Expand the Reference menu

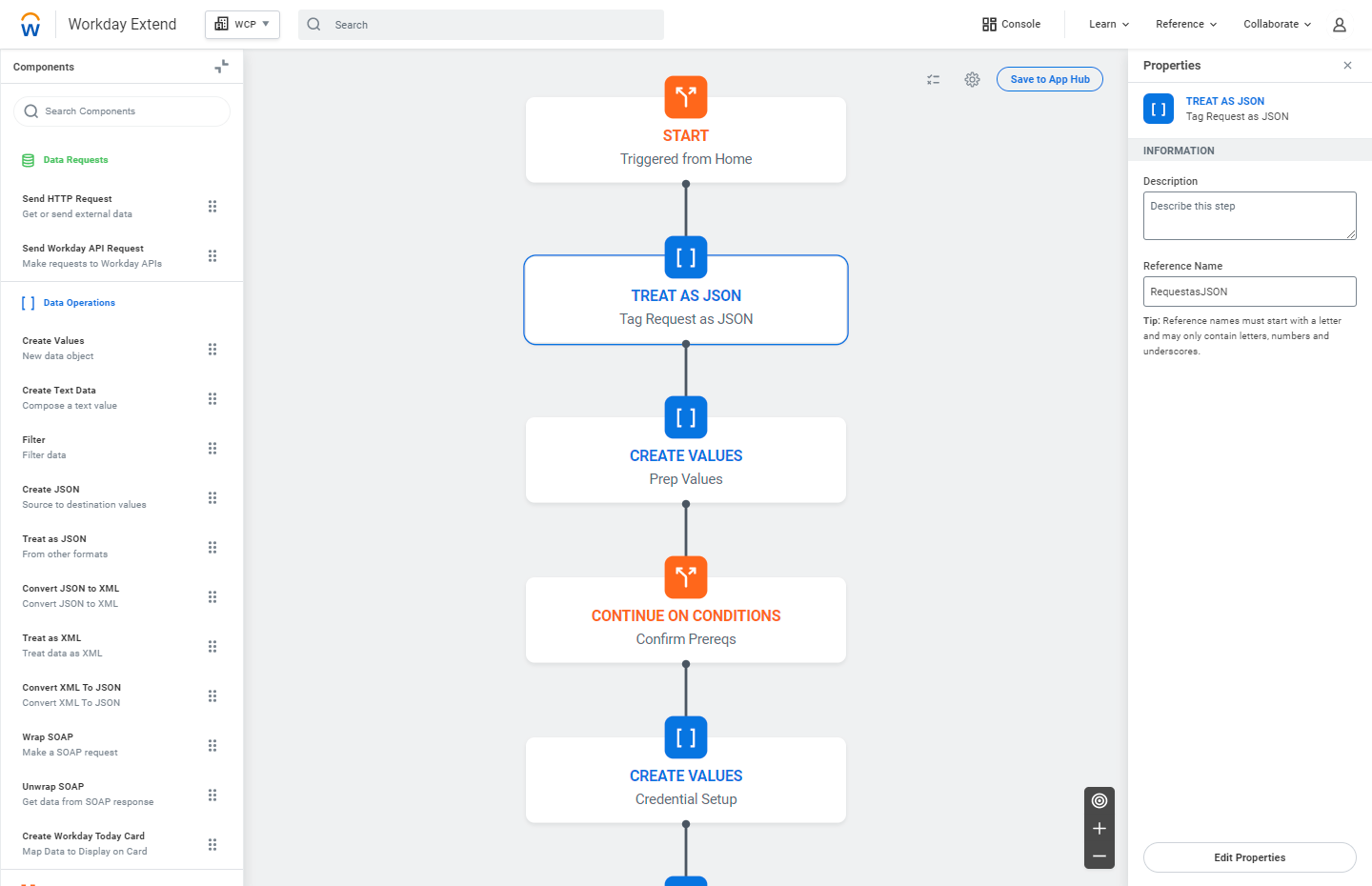pyautogui.click(x=1186, y=25)
